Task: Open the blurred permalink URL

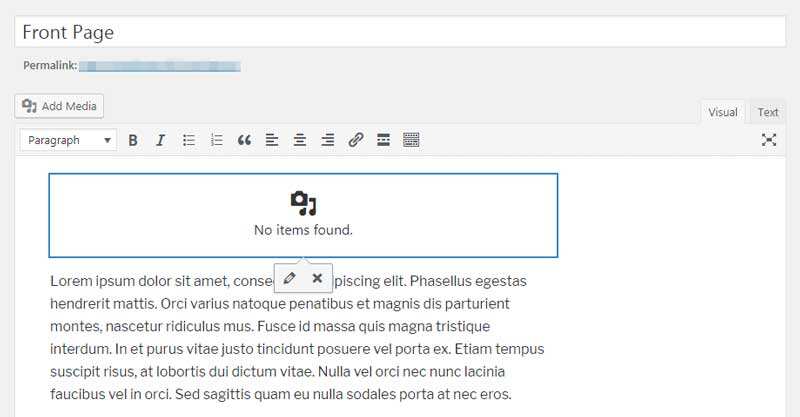Action: (160, 66)
